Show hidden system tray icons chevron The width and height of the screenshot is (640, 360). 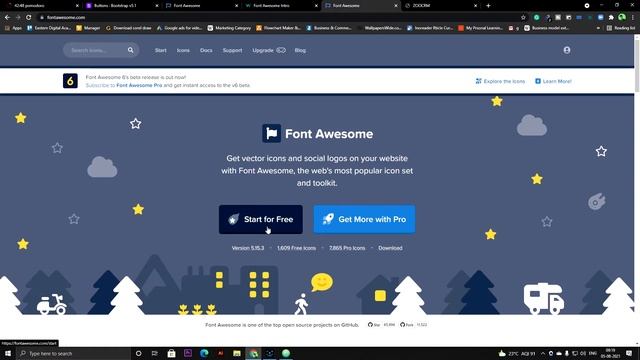(x=543, y=353)
